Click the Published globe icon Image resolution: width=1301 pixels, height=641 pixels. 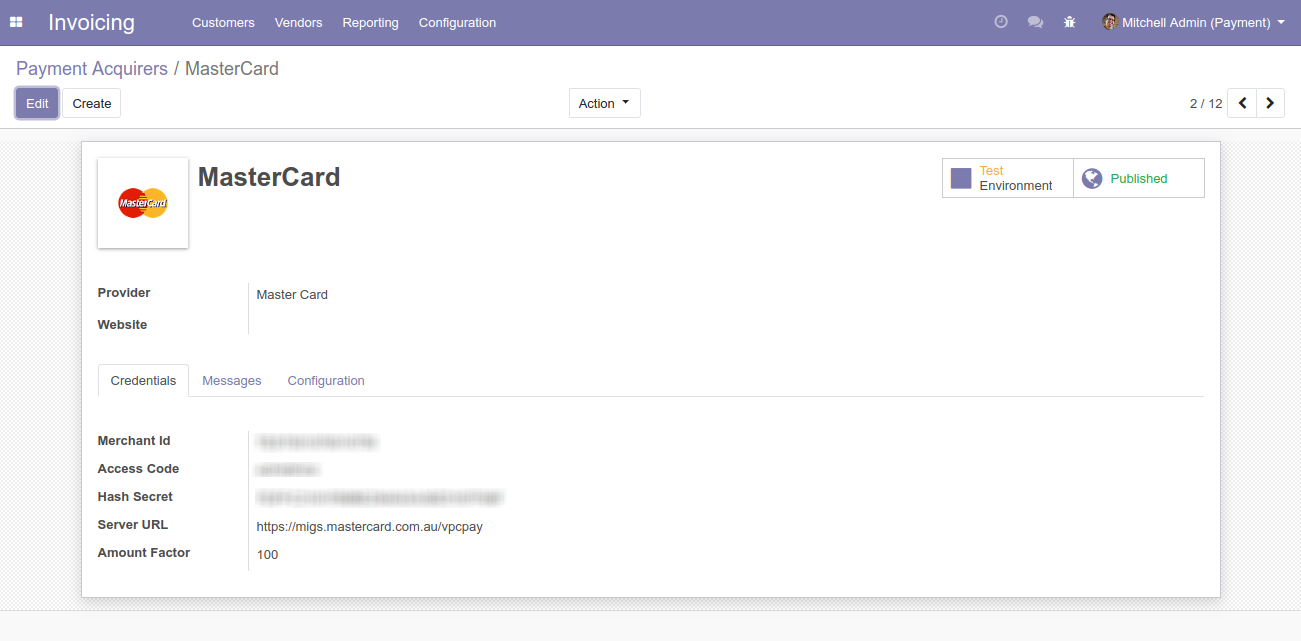click(x=1092, y=178)
